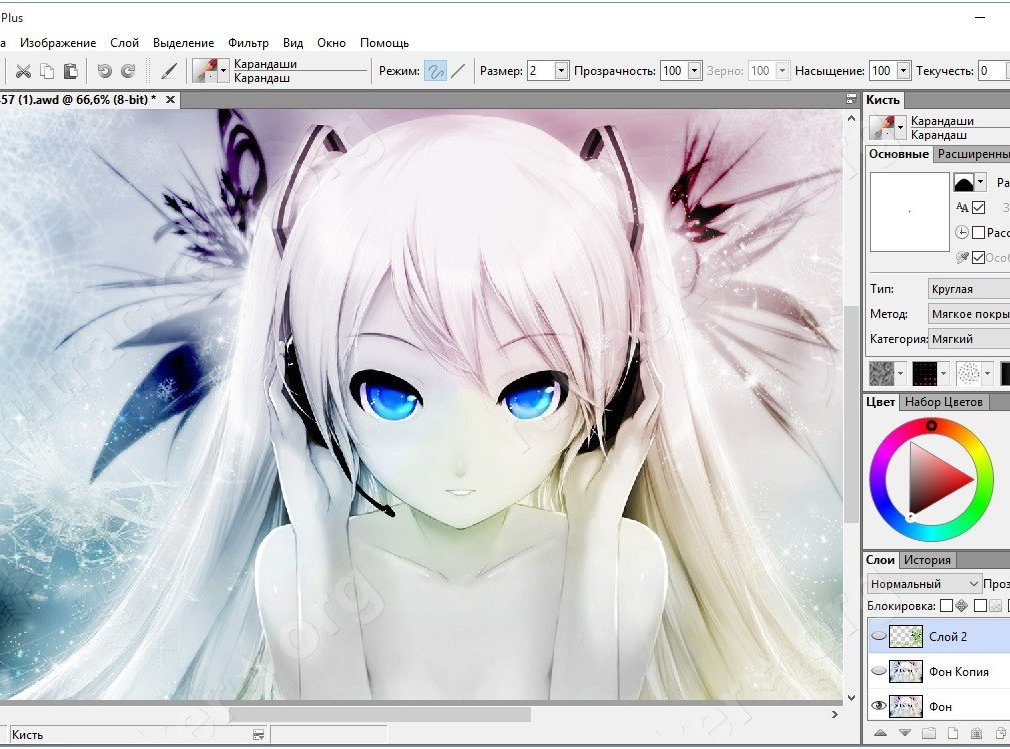Click the Copy icon in the toolbar

tap(47, 71)
